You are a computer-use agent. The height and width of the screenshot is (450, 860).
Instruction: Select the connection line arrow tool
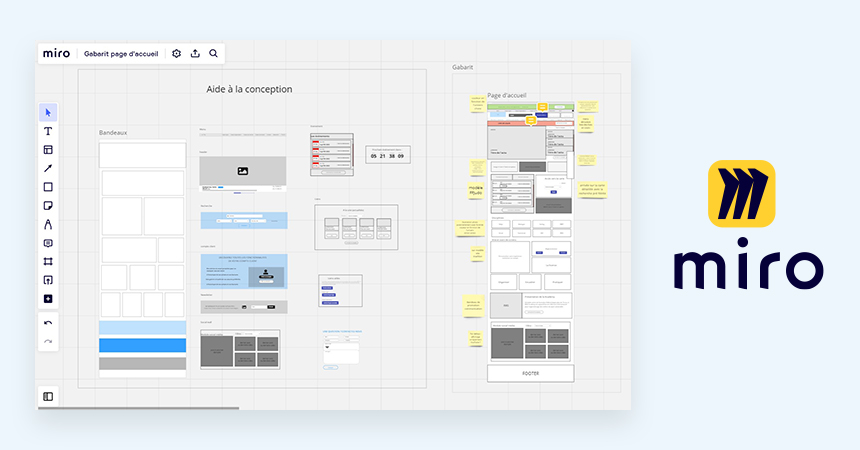click(48, 168)
